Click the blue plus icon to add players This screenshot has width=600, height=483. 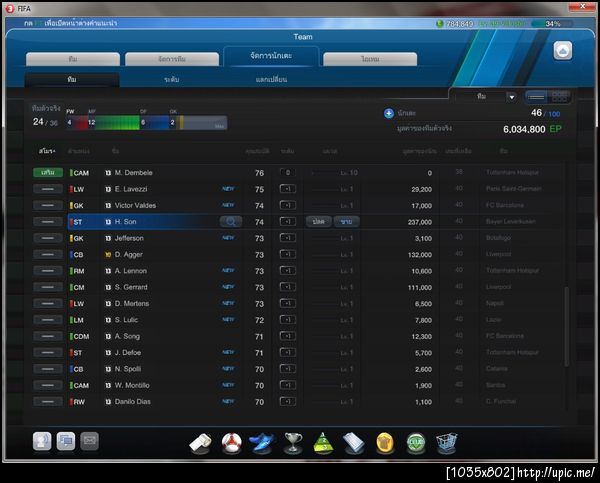click(x=389, y=113)
